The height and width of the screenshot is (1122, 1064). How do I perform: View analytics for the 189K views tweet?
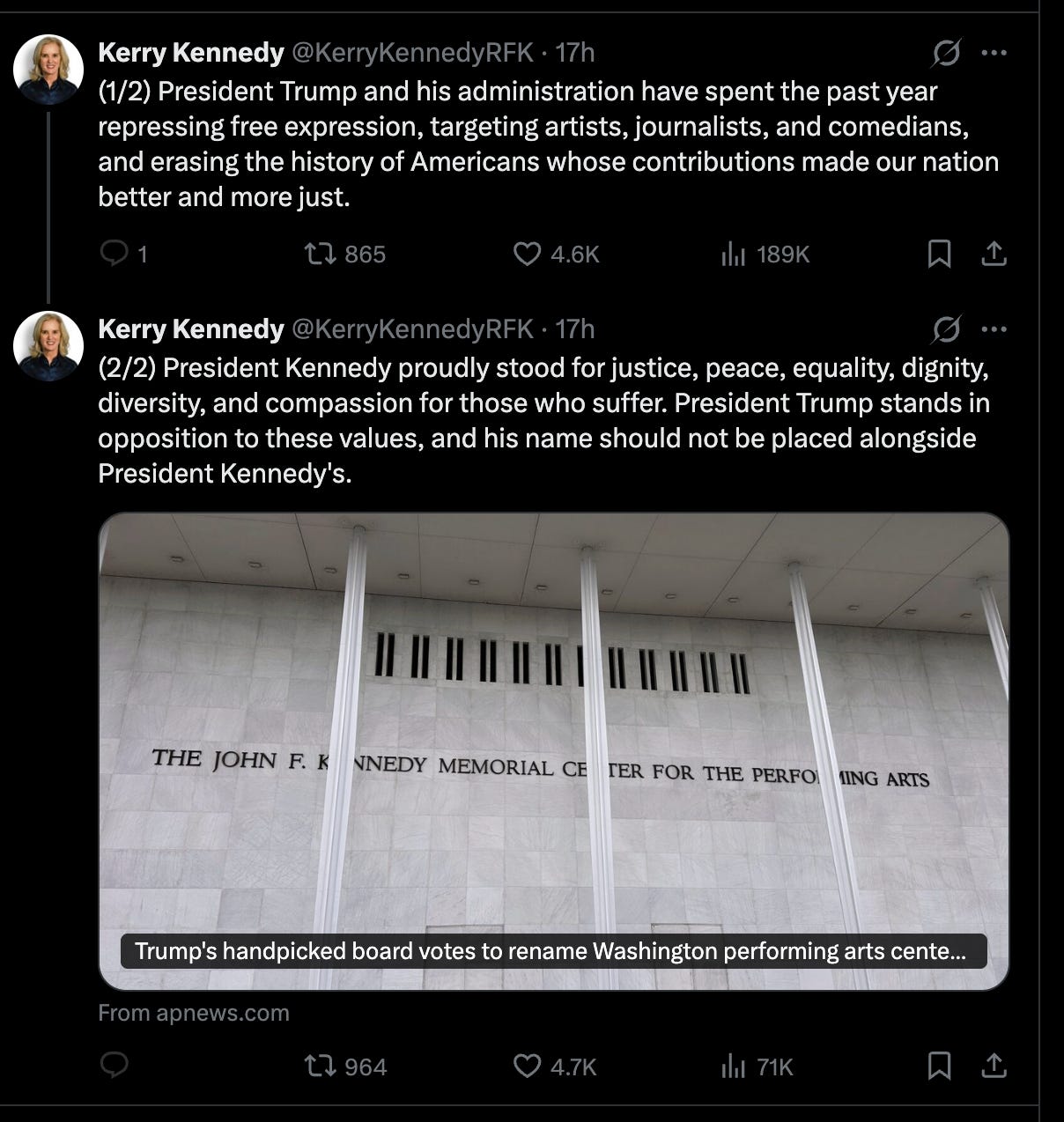point(734,255)
